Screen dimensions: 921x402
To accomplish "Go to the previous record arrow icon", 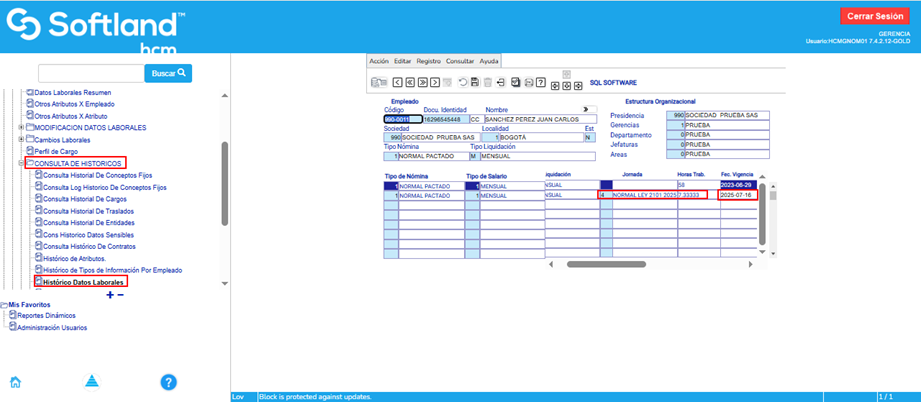I will tap(397, 82).
